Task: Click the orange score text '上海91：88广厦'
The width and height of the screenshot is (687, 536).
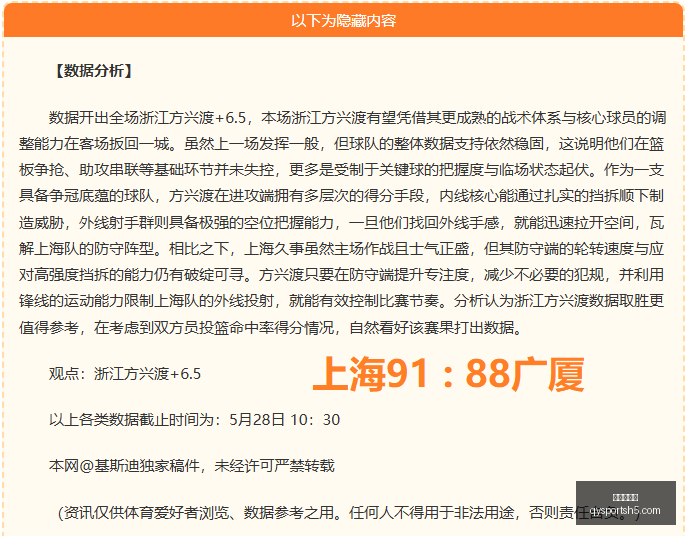Action: coord(448,374)
